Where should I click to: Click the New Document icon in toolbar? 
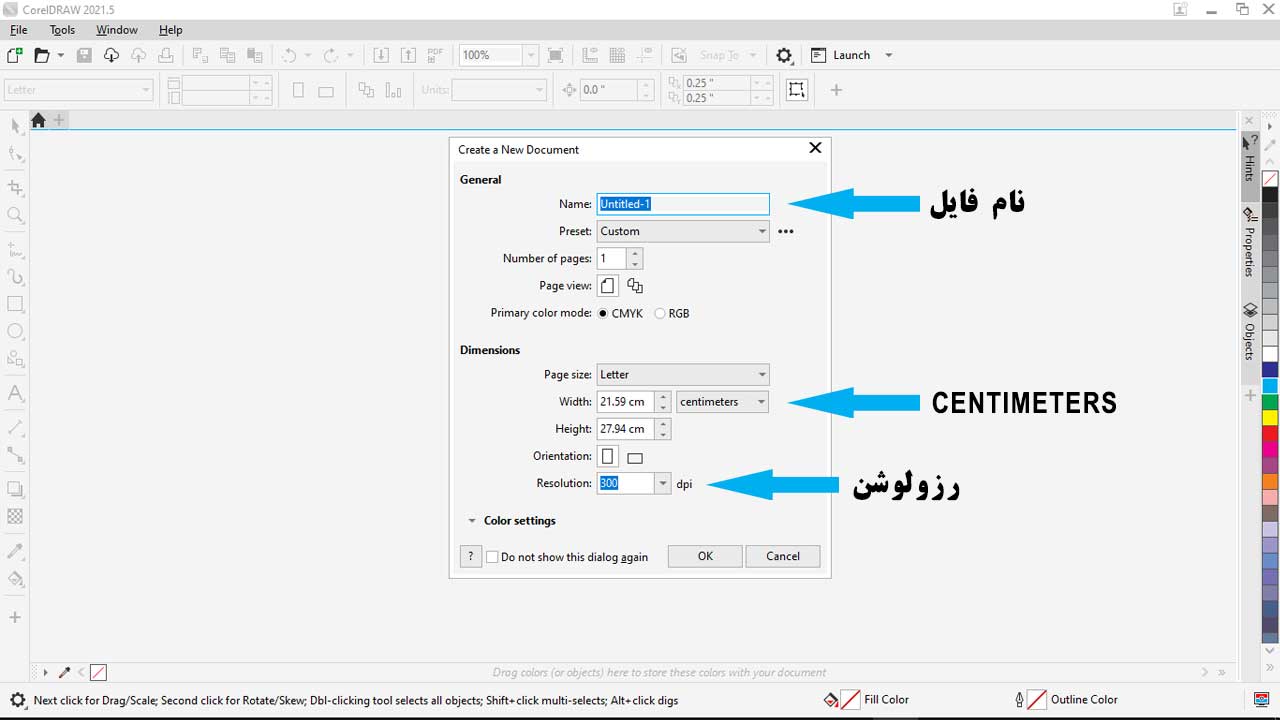coord(15,56)
